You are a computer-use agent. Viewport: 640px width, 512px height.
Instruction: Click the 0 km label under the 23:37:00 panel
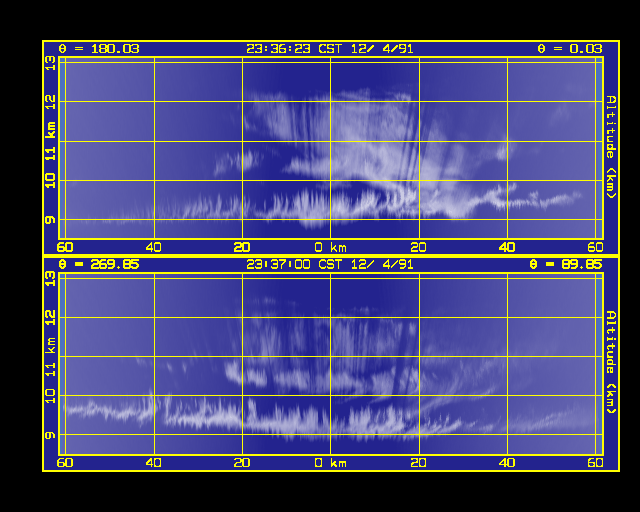pos(331,463)
